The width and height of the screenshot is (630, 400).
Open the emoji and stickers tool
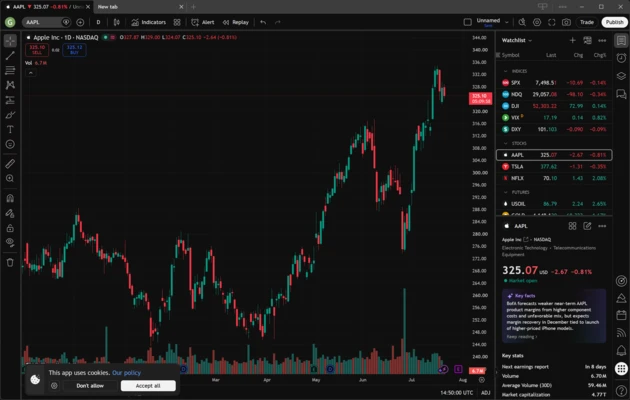tap(10, 144)
